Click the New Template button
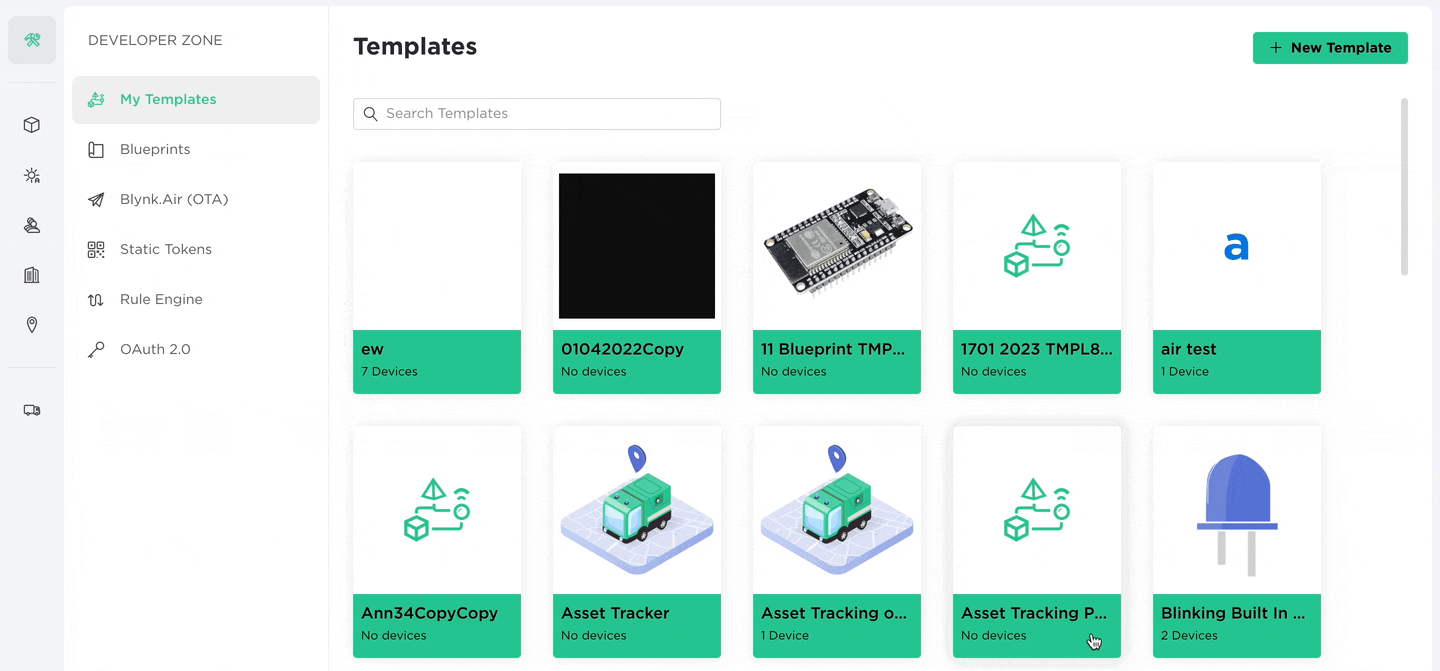This screenshot has height=671, width=1440. pyautogui.click(x=1329, y=48)
